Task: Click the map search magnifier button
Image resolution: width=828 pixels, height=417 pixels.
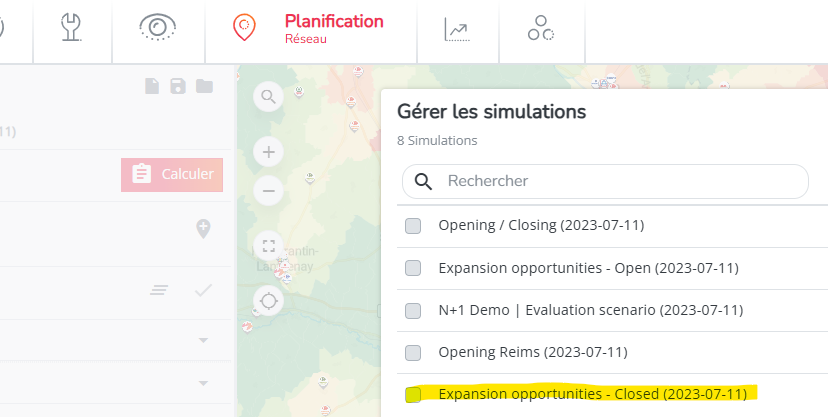Action: tap(269, 97)
